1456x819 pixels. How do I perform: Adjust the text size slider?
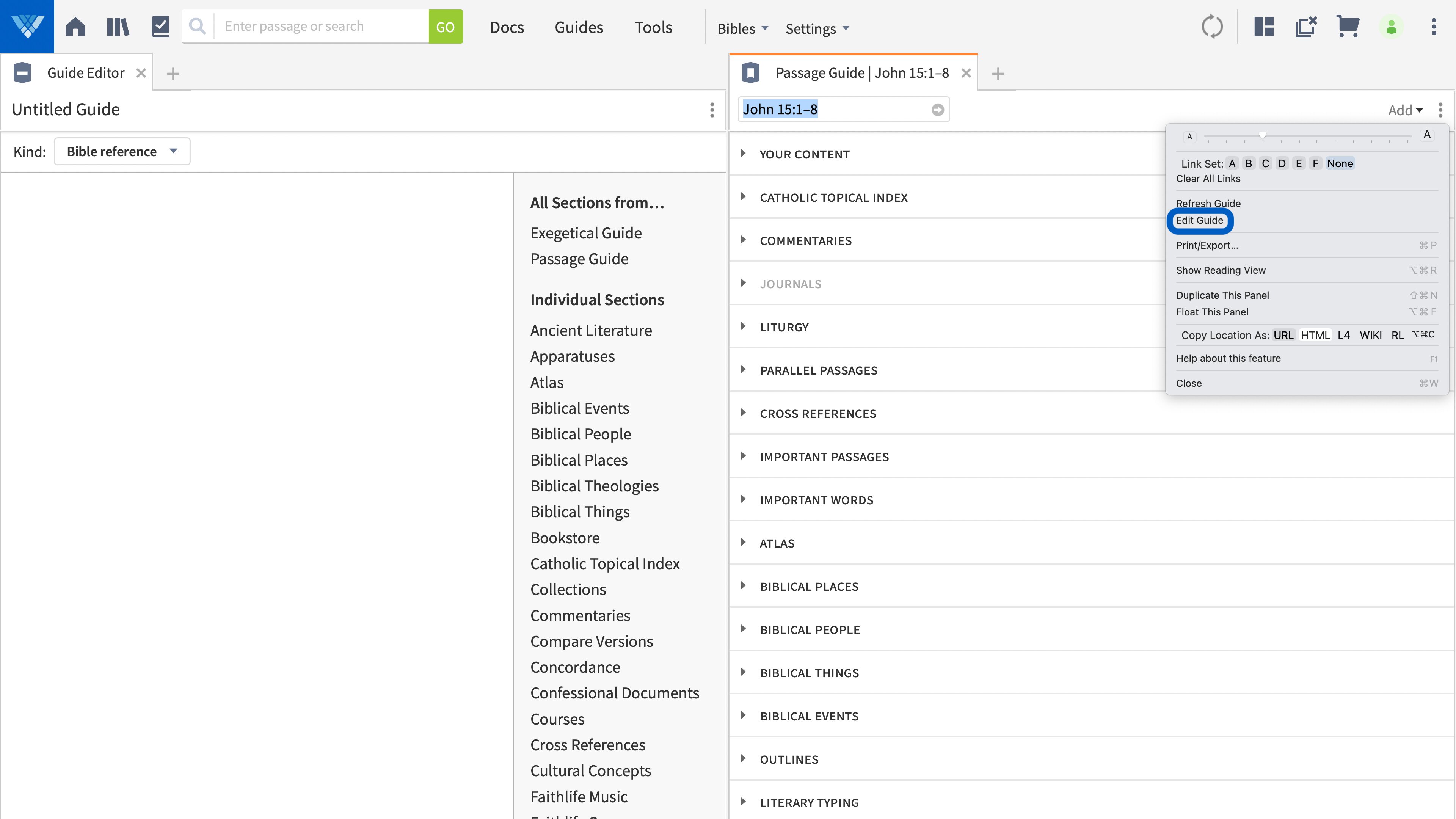pyautogui.click(x=1262, y=136)
